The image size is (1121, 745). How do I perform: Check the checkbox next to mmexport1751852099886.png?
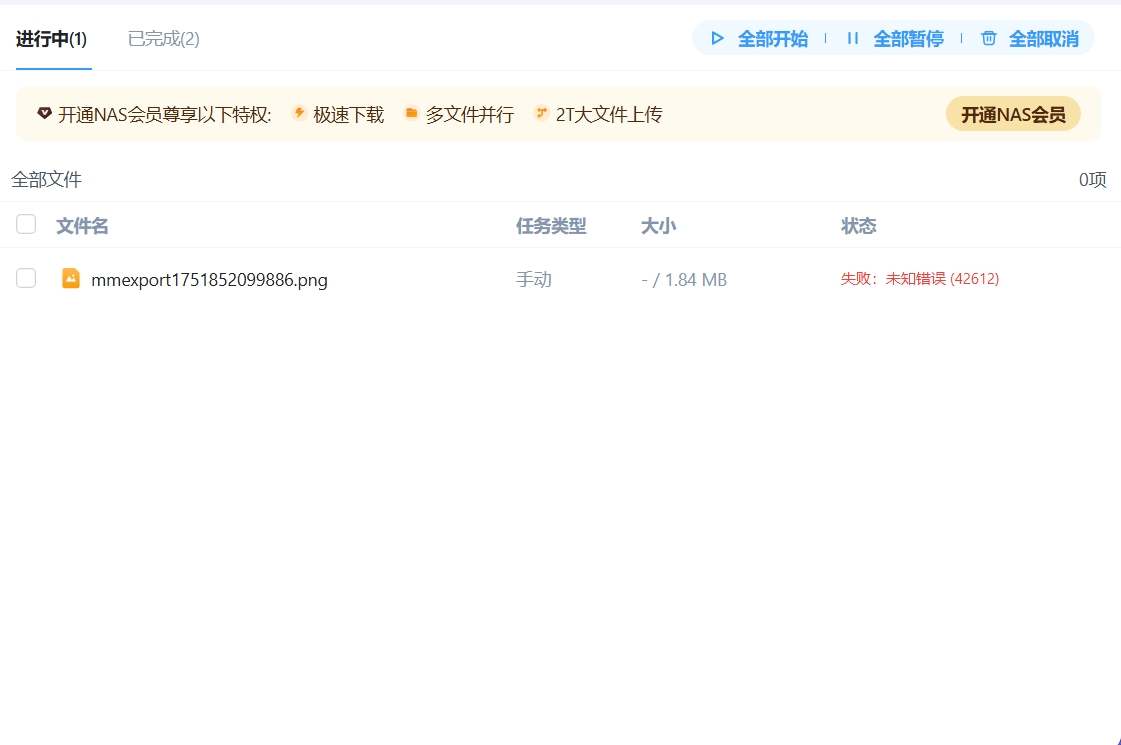[x=26, y=278]
